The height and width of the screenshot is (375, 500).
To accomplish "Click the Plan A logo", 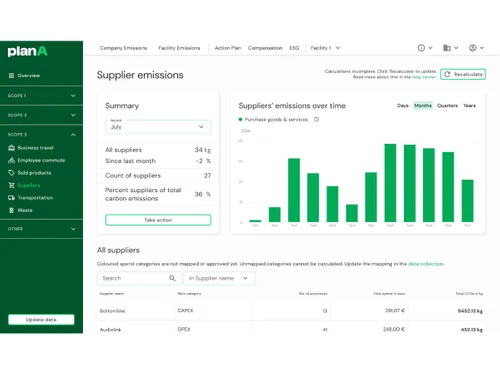I will click(x=27, y=51).
